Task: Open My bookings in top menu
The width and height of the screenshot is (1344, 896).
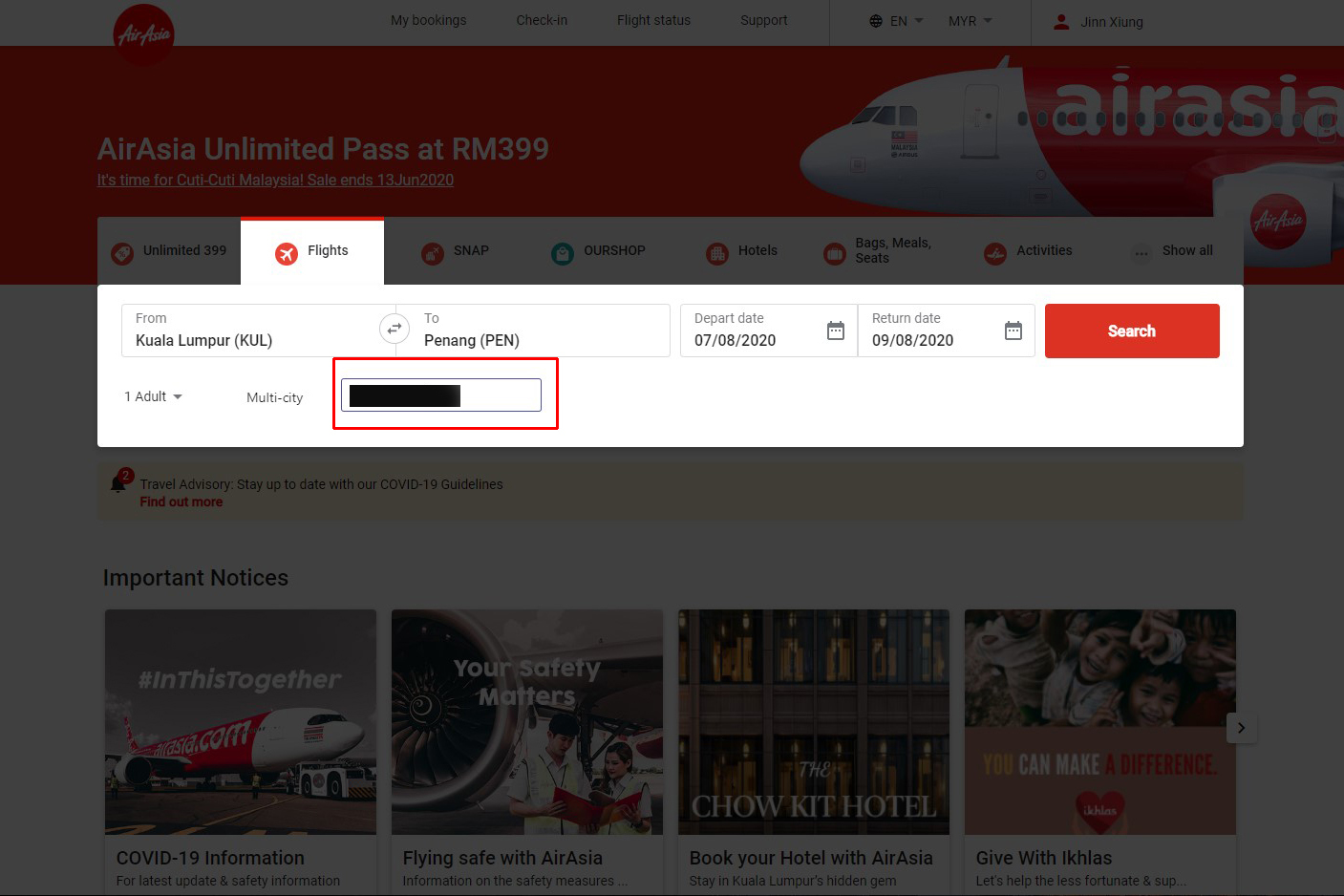Action: 428,20
